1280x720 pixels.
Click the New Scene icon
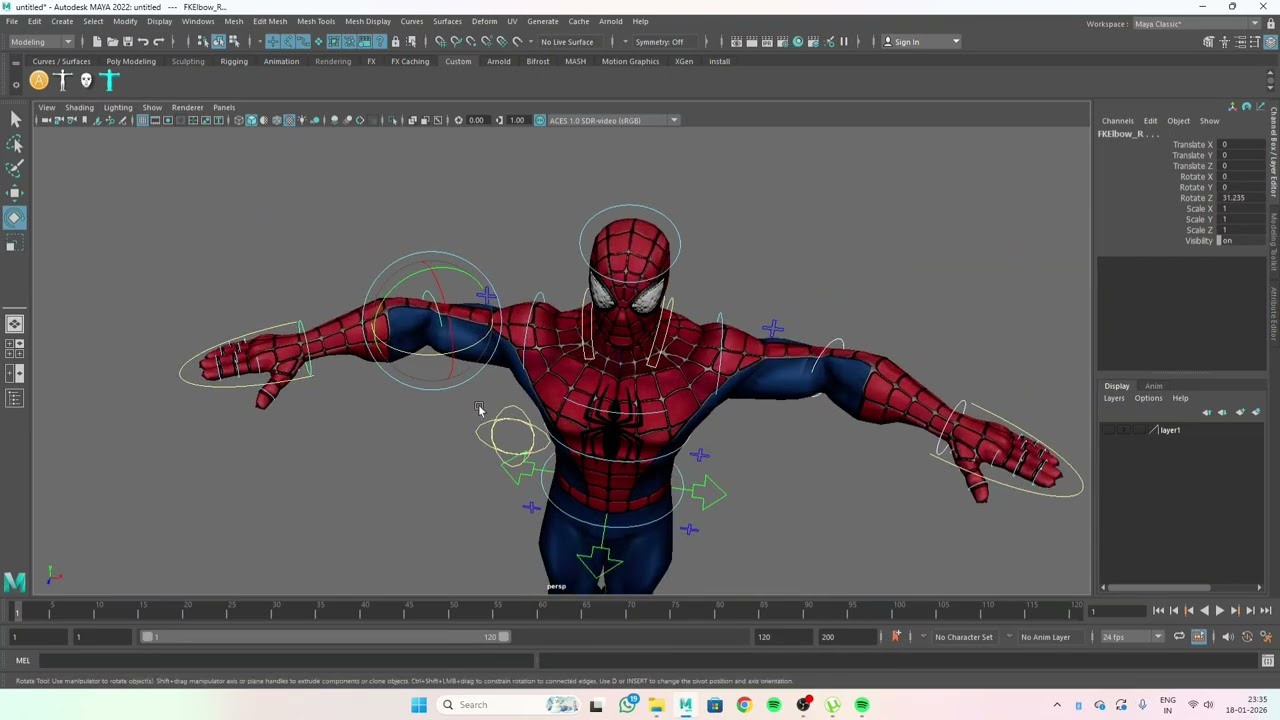[97, 41]
